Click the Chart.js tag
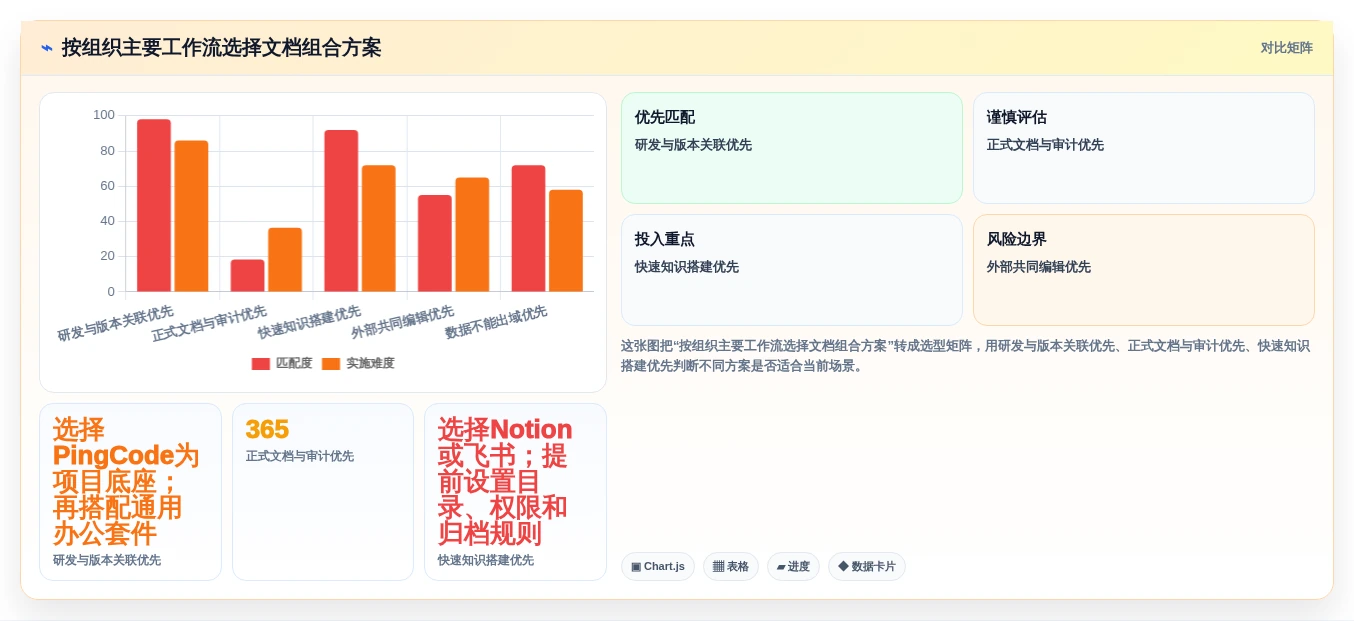1354x621 pixels. click(x=658, y=567)
